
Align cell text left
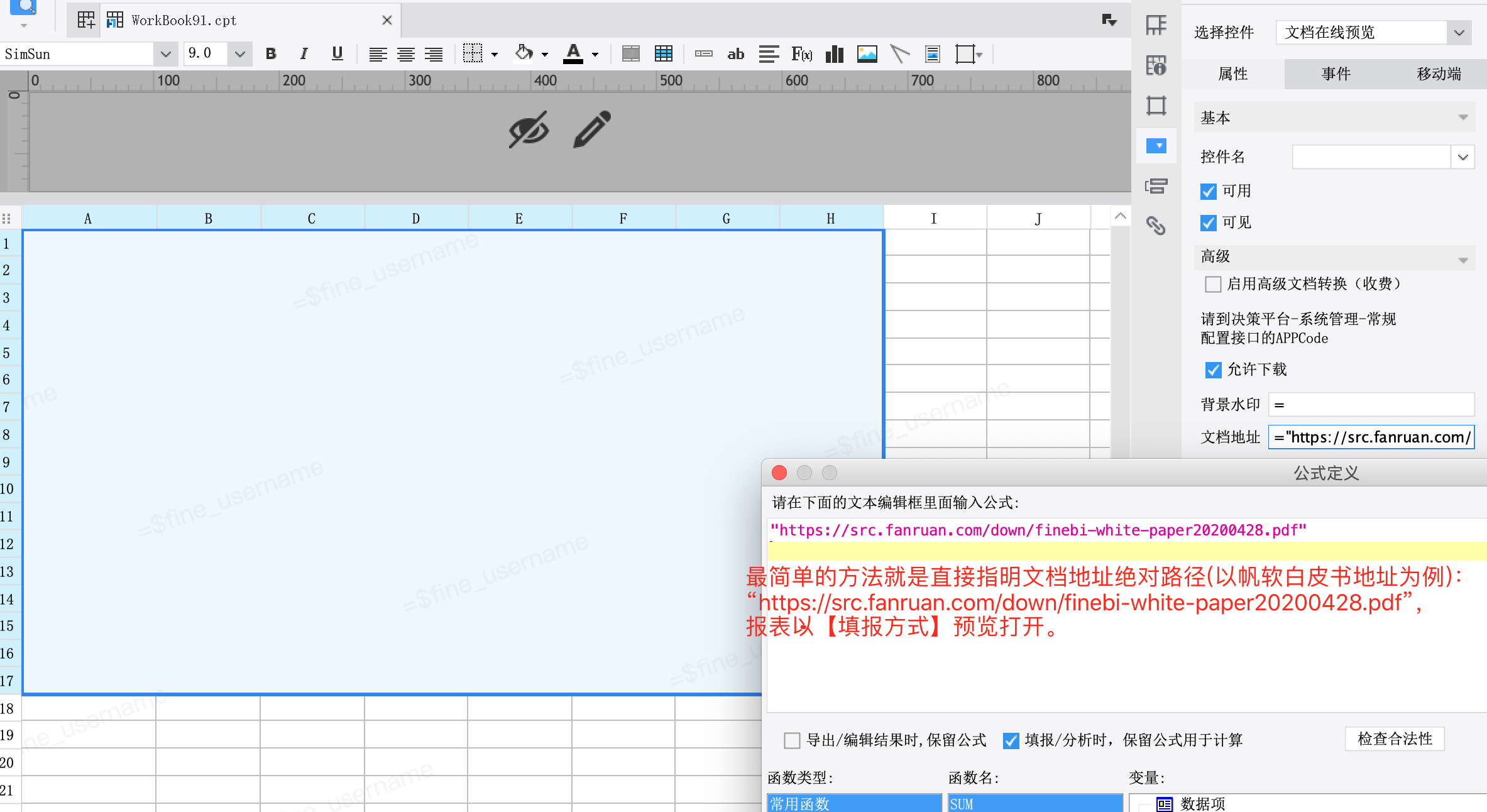click(x=378, y=54)
